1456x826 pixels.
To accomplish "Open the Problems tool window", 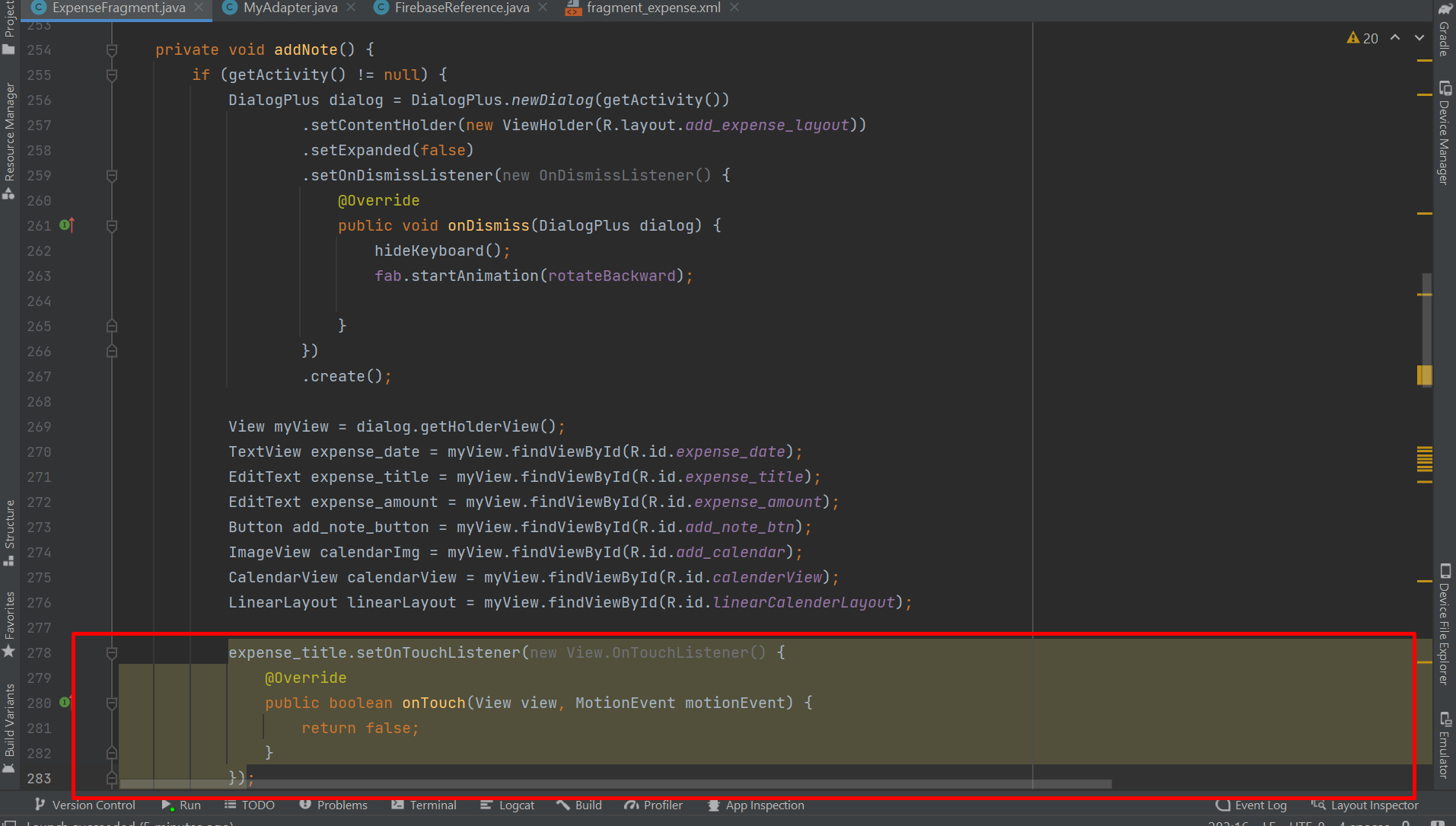I will coord(333,805).
